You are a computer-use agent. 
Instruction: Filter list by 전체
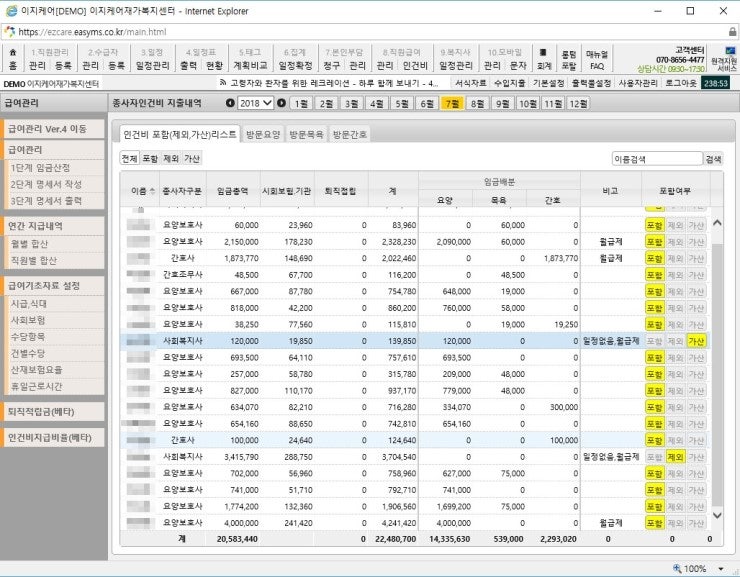(129, 159)
